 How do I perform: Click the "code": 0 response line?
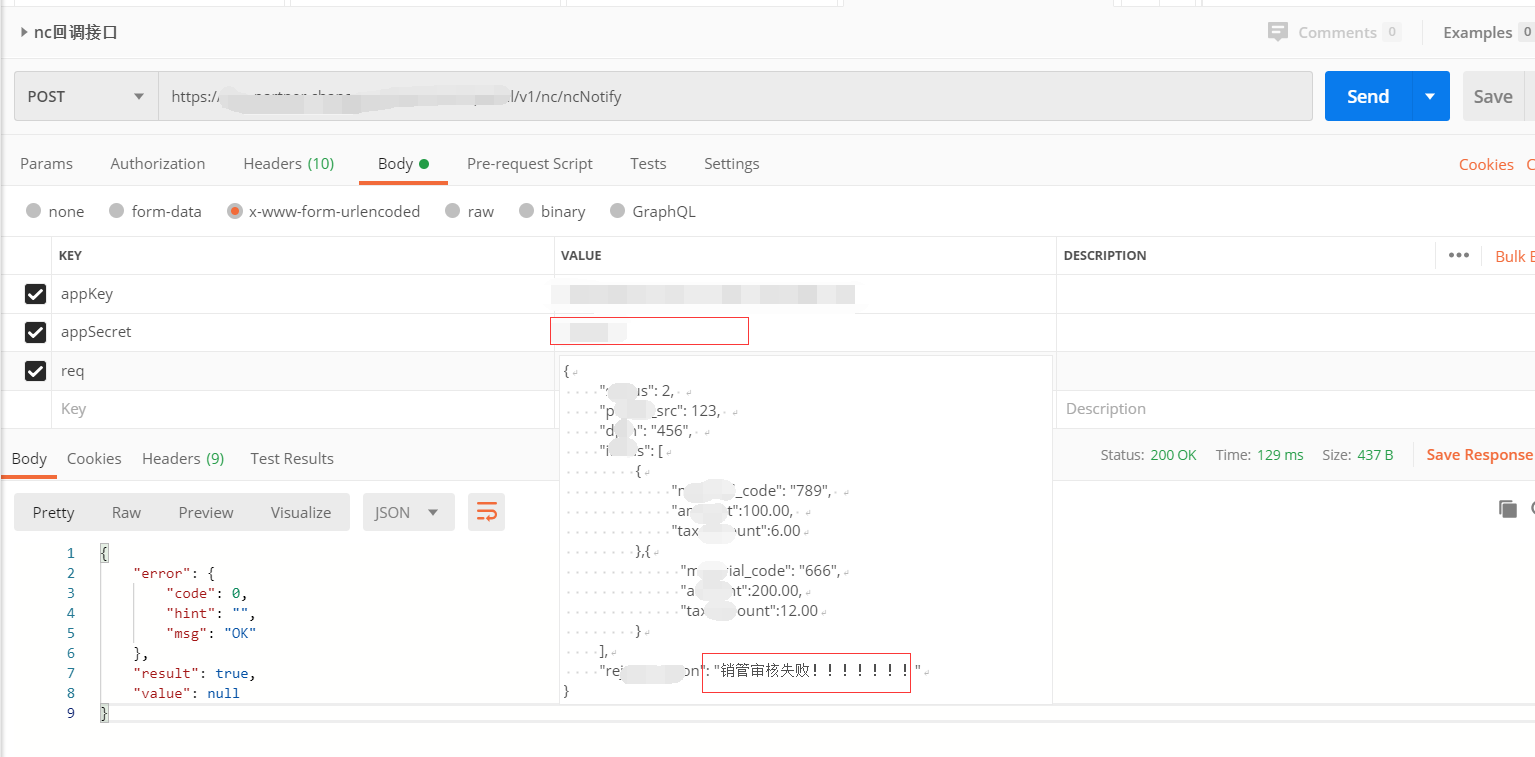(x=206, y=593)
